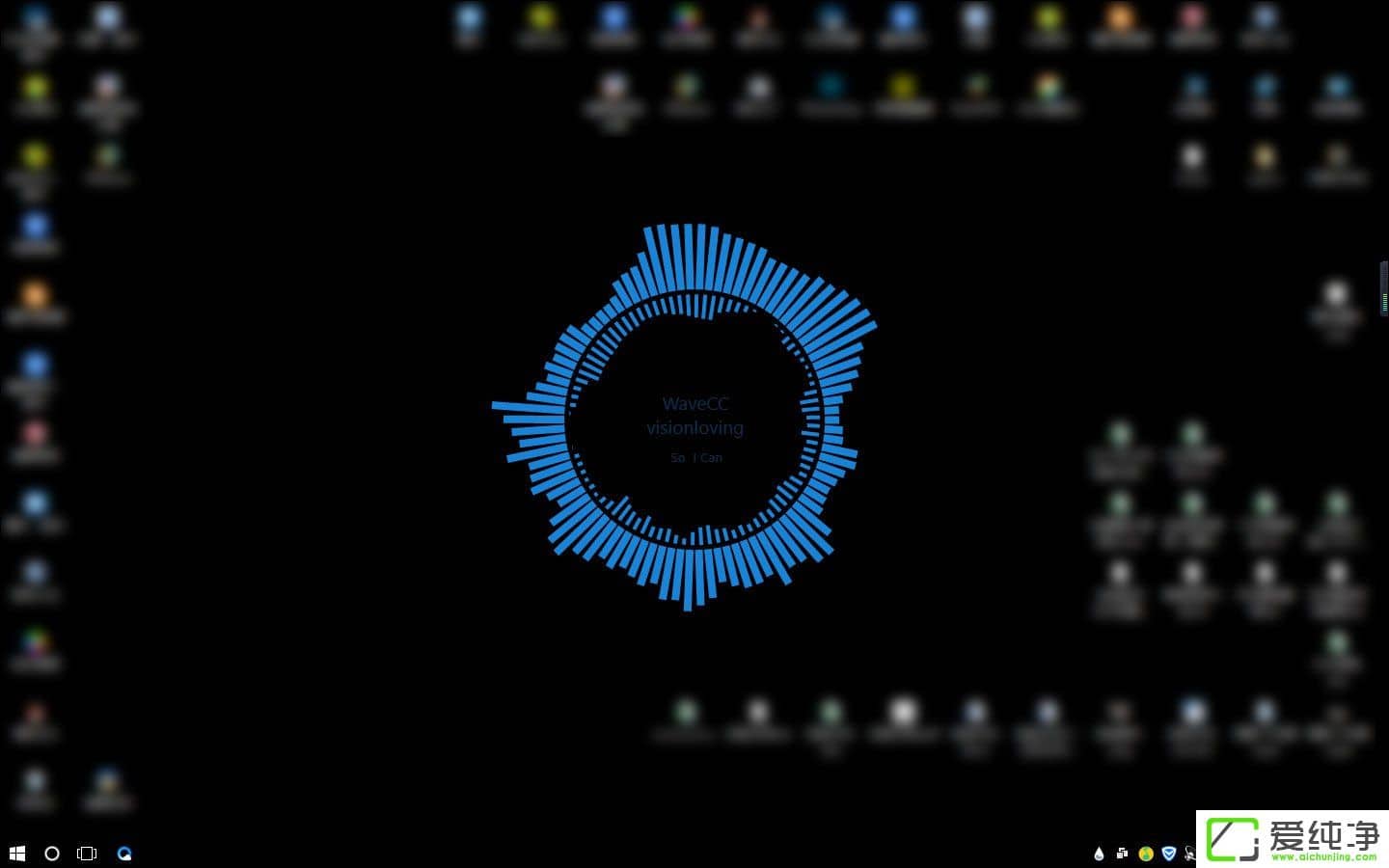Click the "WaveCC visionloving" title text

(x=694, y=415)
